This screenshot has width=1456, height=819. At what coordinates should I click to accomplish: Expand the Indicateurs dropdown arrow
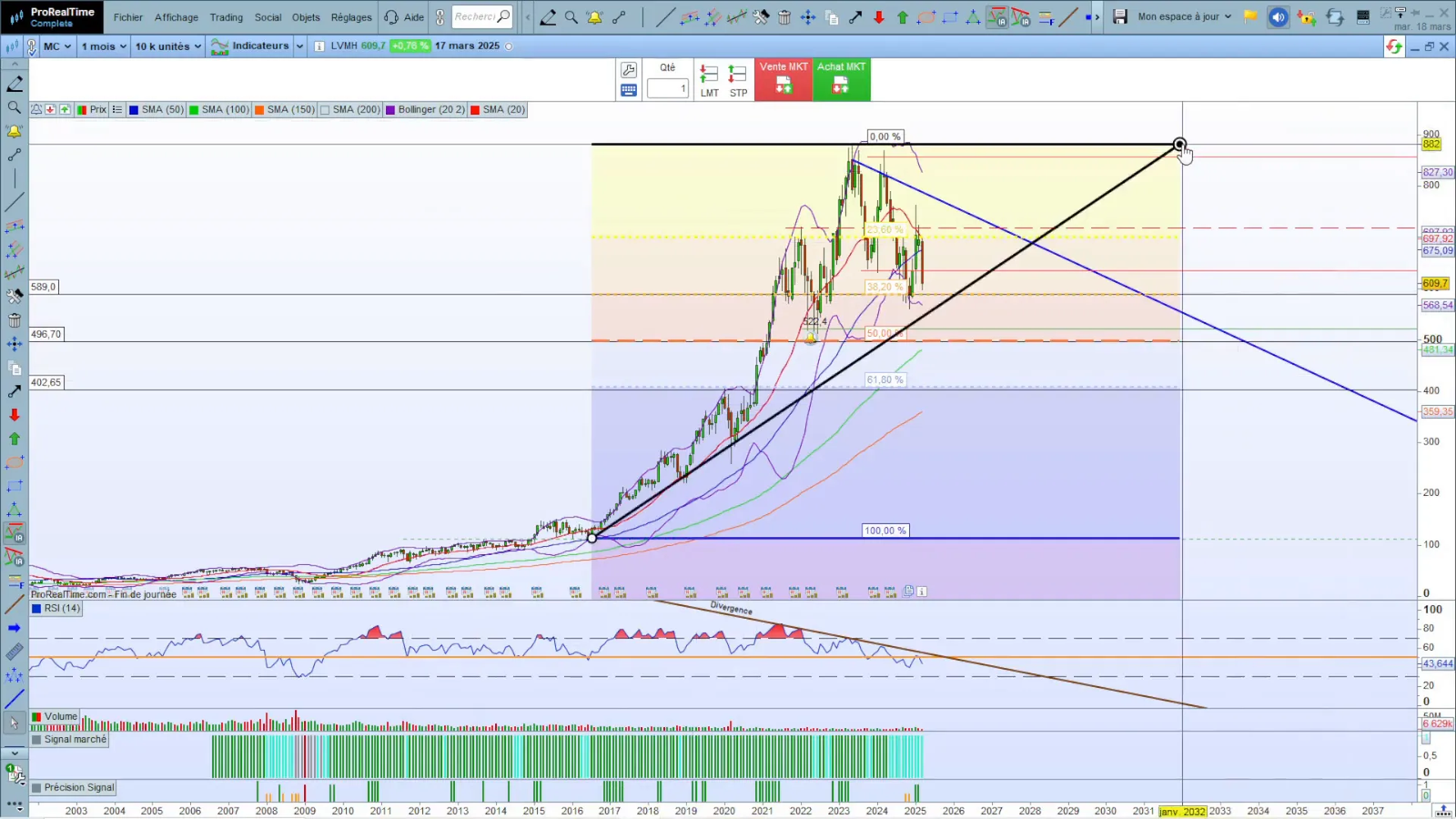click(x=299, y=46)
